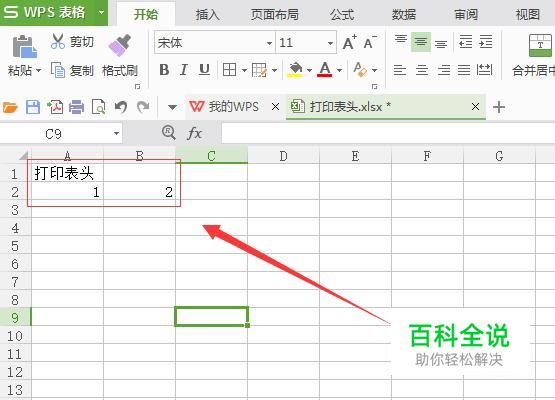Screen dimensions: 555x400
Task: Expand the clear formatting dropdown arrow
Action: click(x=374, y=70)
